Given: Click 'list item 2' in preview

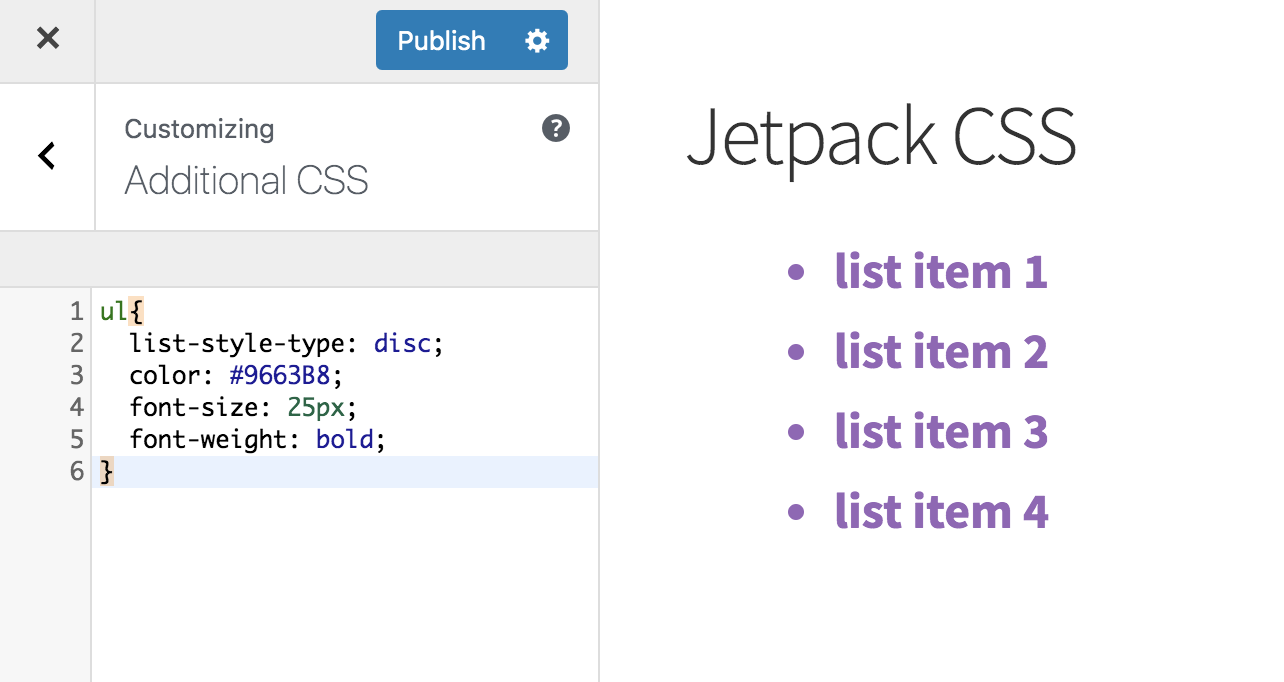Looking at the screenshot, I should click(941, 352).
